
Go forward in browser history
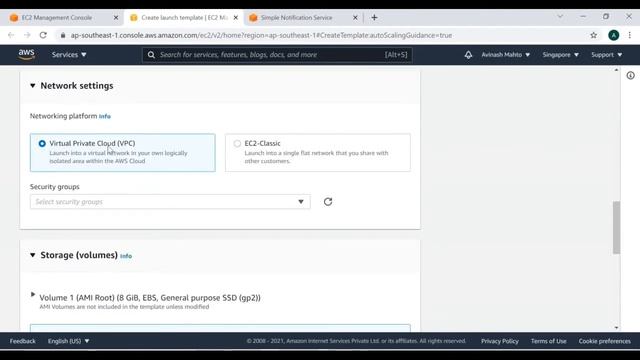tap(27, 35)
